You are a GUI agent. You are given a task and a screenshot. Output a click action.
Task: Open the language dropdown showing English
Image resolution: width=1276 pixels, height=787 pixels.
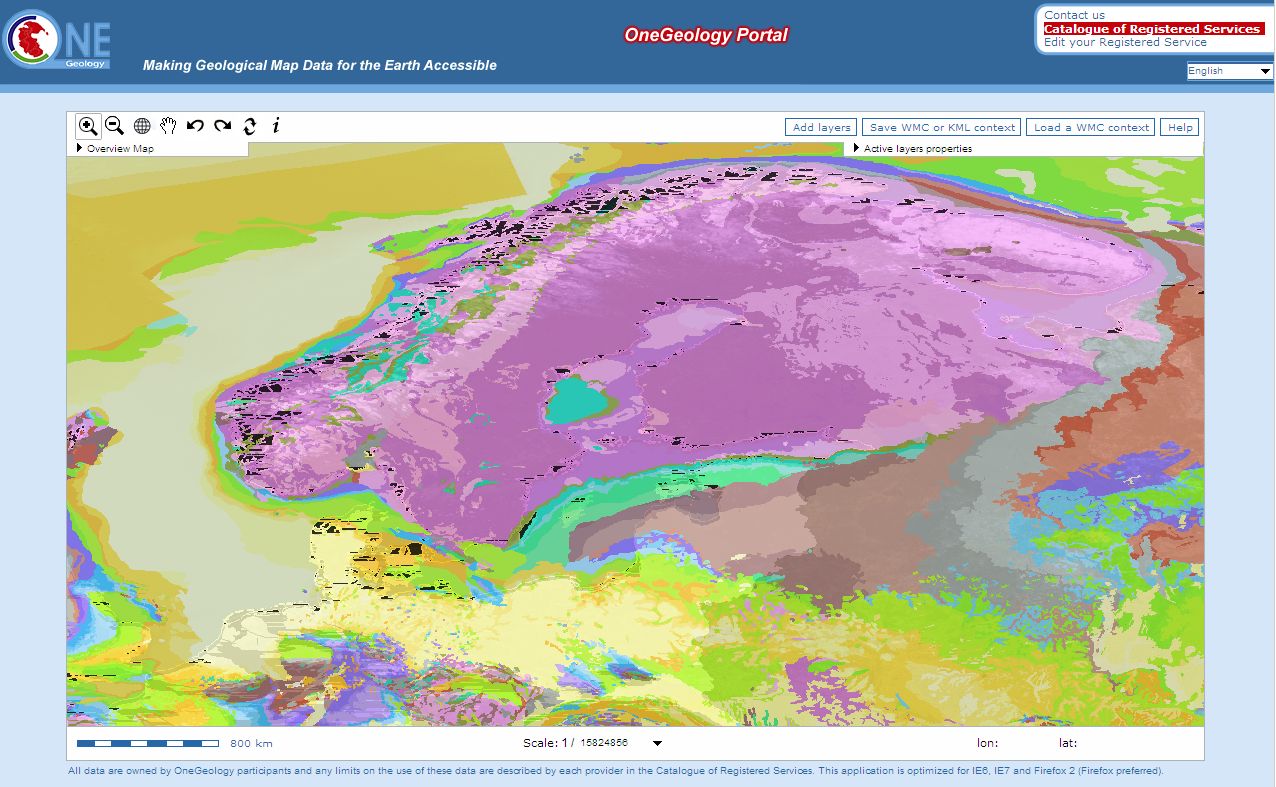click(x=1229, y=71)
